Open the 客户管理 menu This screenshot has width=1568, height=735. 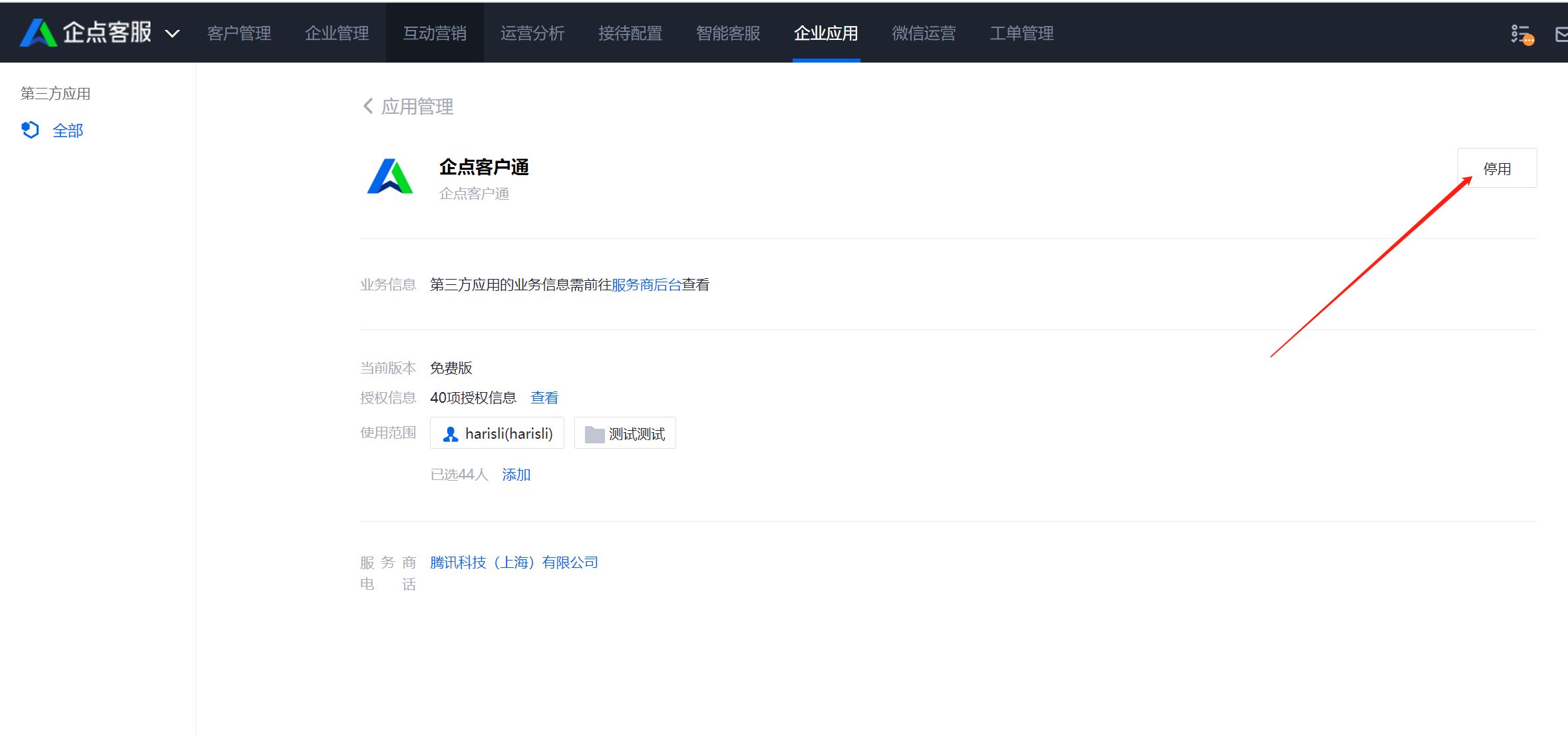click(239, 33)
